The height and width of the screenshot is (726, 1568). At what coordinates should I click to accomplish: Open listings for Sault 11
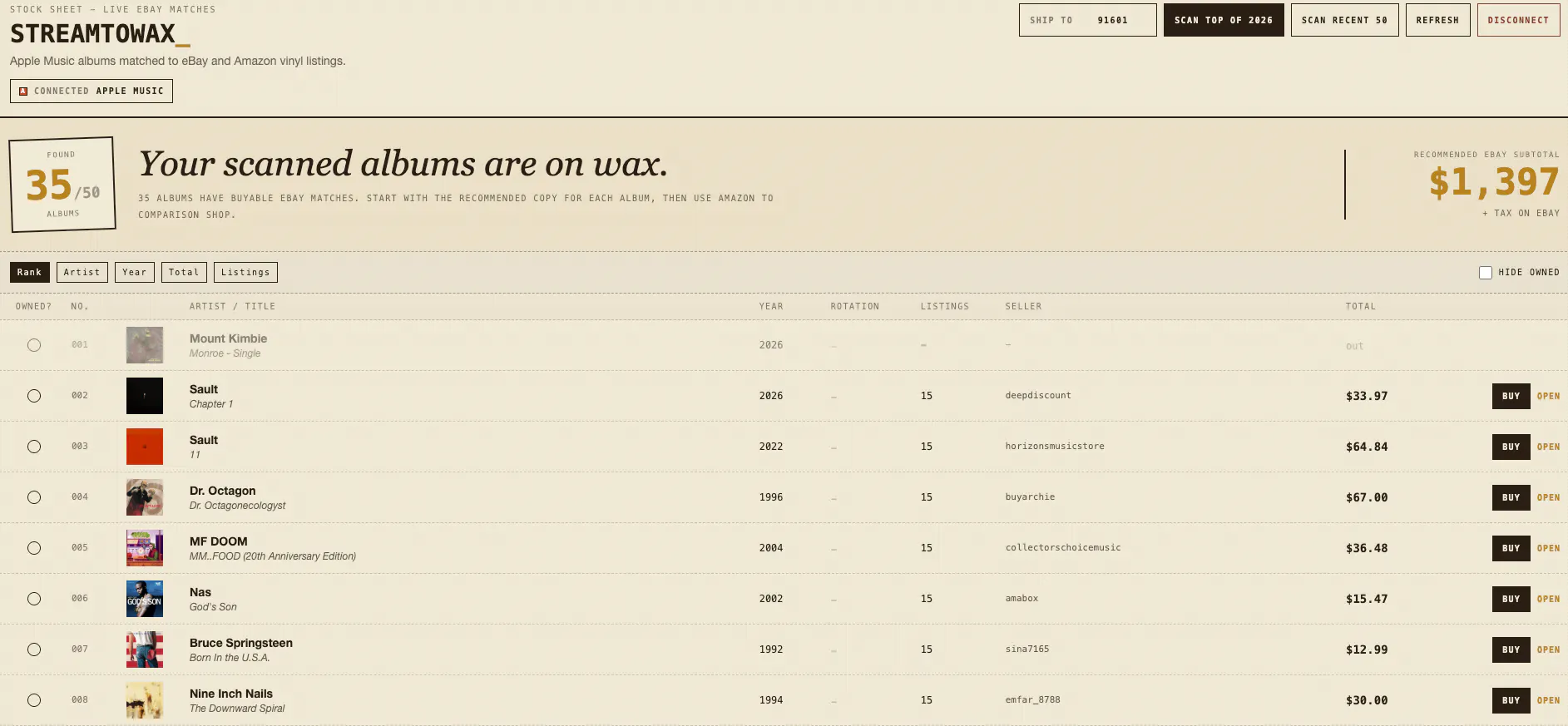click(1548, 447)
